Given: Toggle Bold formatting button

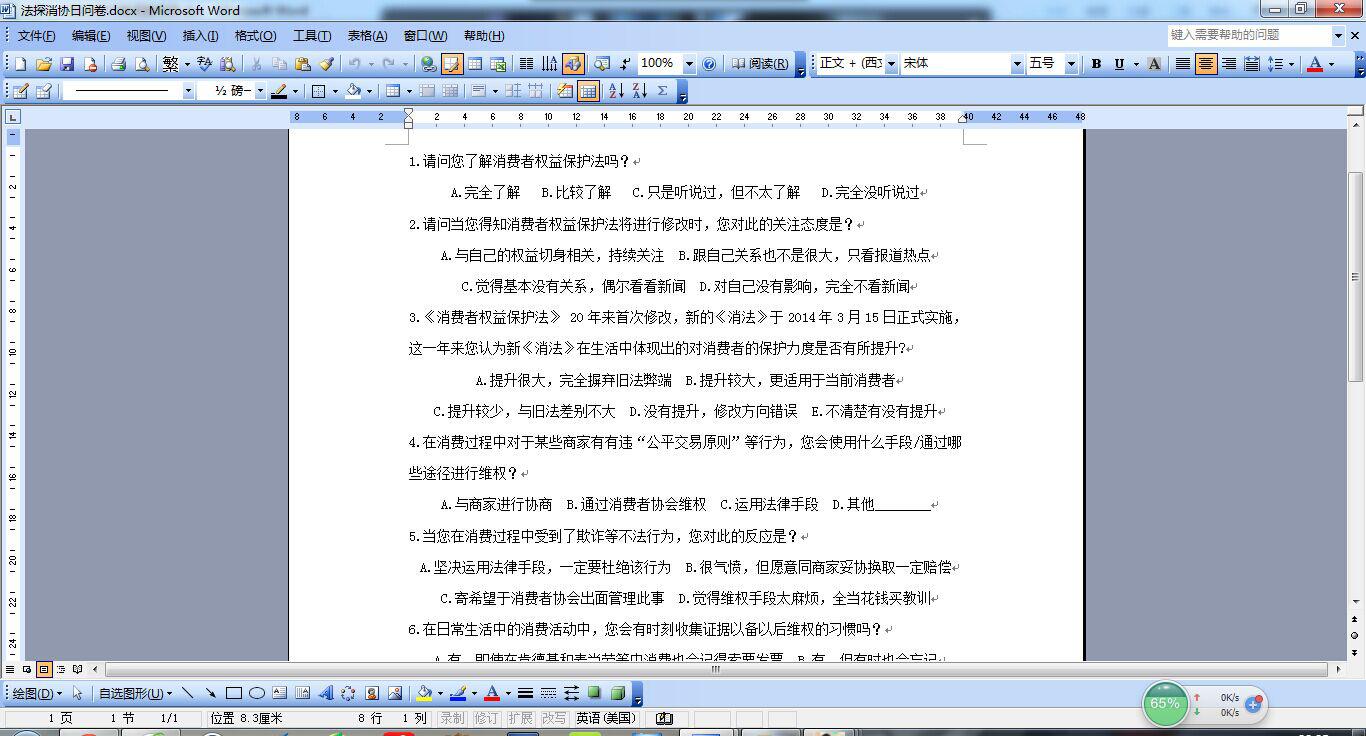Looking at the screenshot, I should 1096,64.
